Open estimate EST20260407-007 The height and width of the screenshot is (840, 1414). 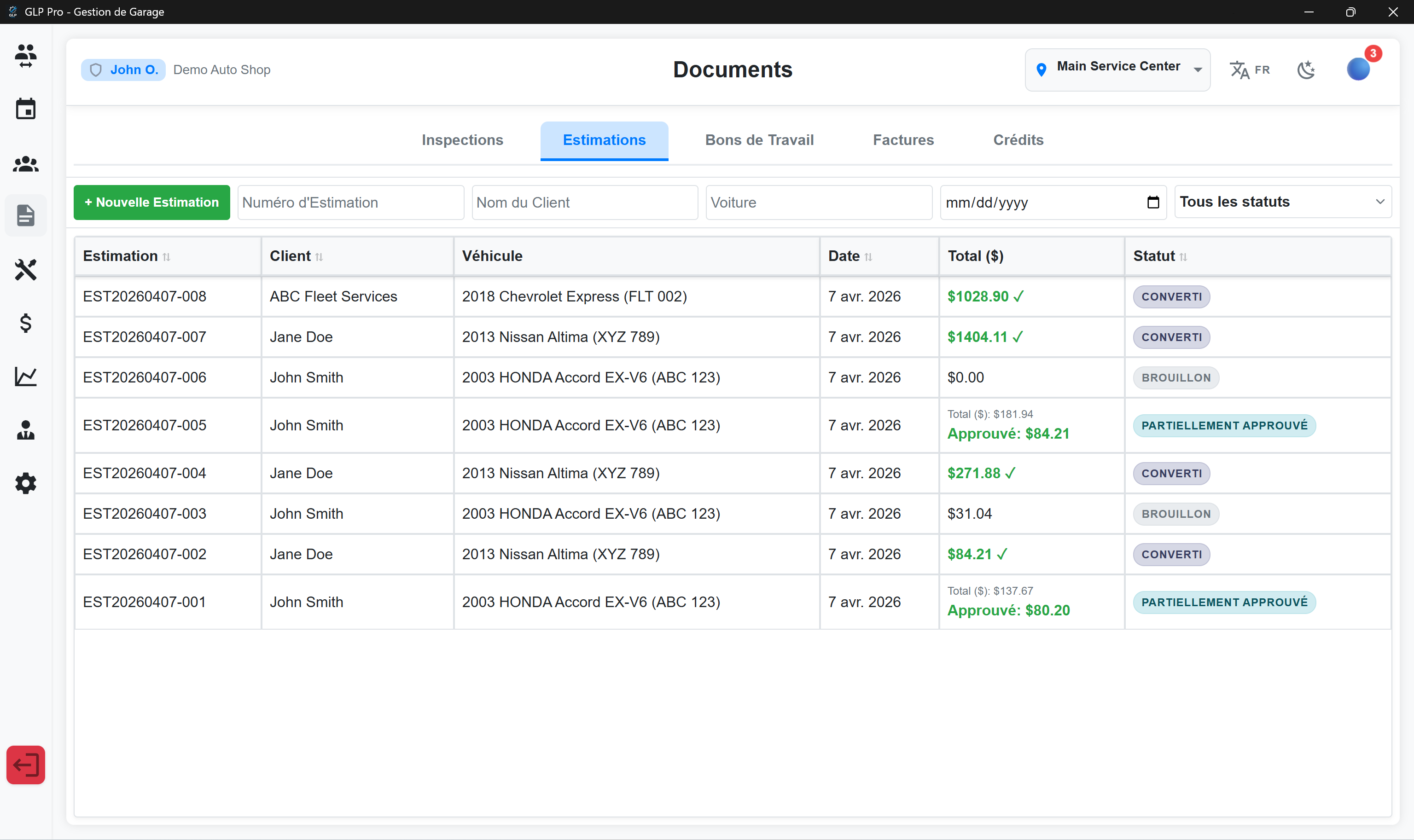(x=144, y=337)
